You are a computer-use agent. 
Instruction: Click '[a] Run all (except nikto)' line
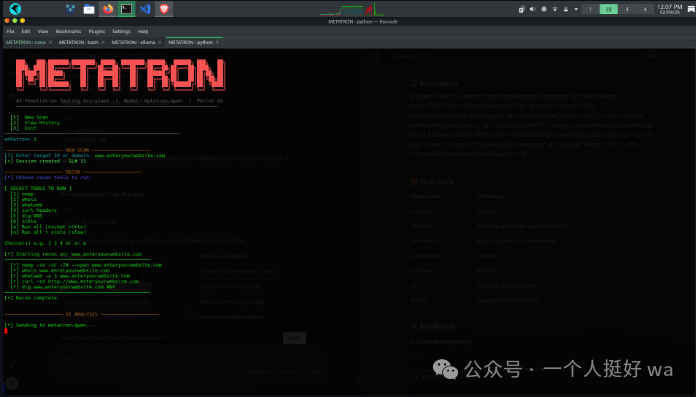click(48, 226)
